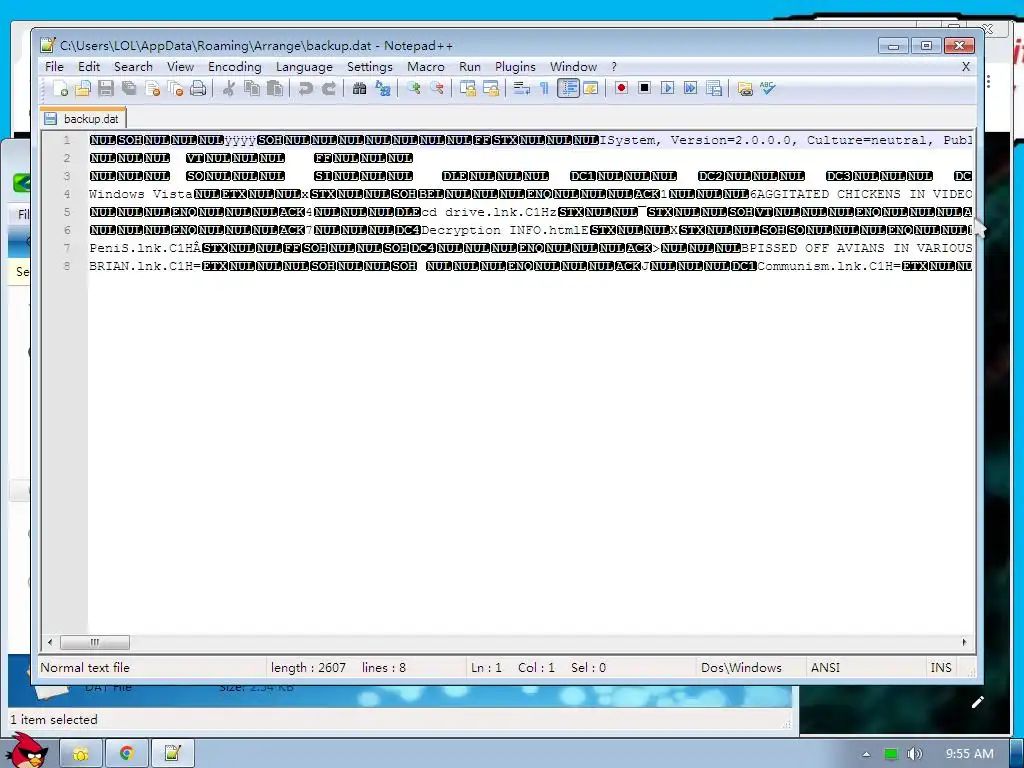Click the volume speaker tray icon
The height and width of the screenshot is (768, 1024).
915,754
